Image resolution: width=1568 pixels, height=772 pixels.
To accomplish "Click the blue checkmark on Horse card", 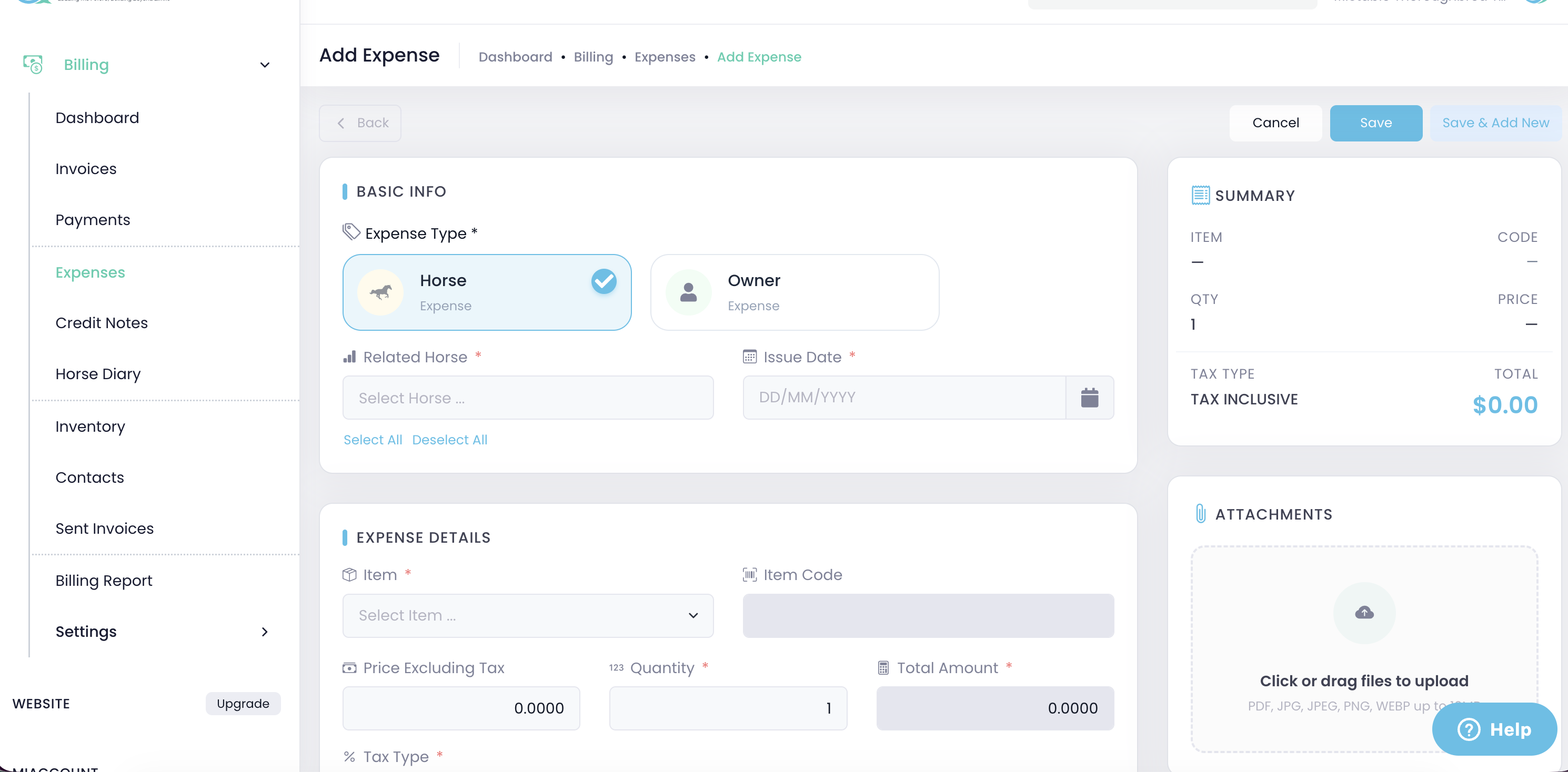I will pos(603,281).
